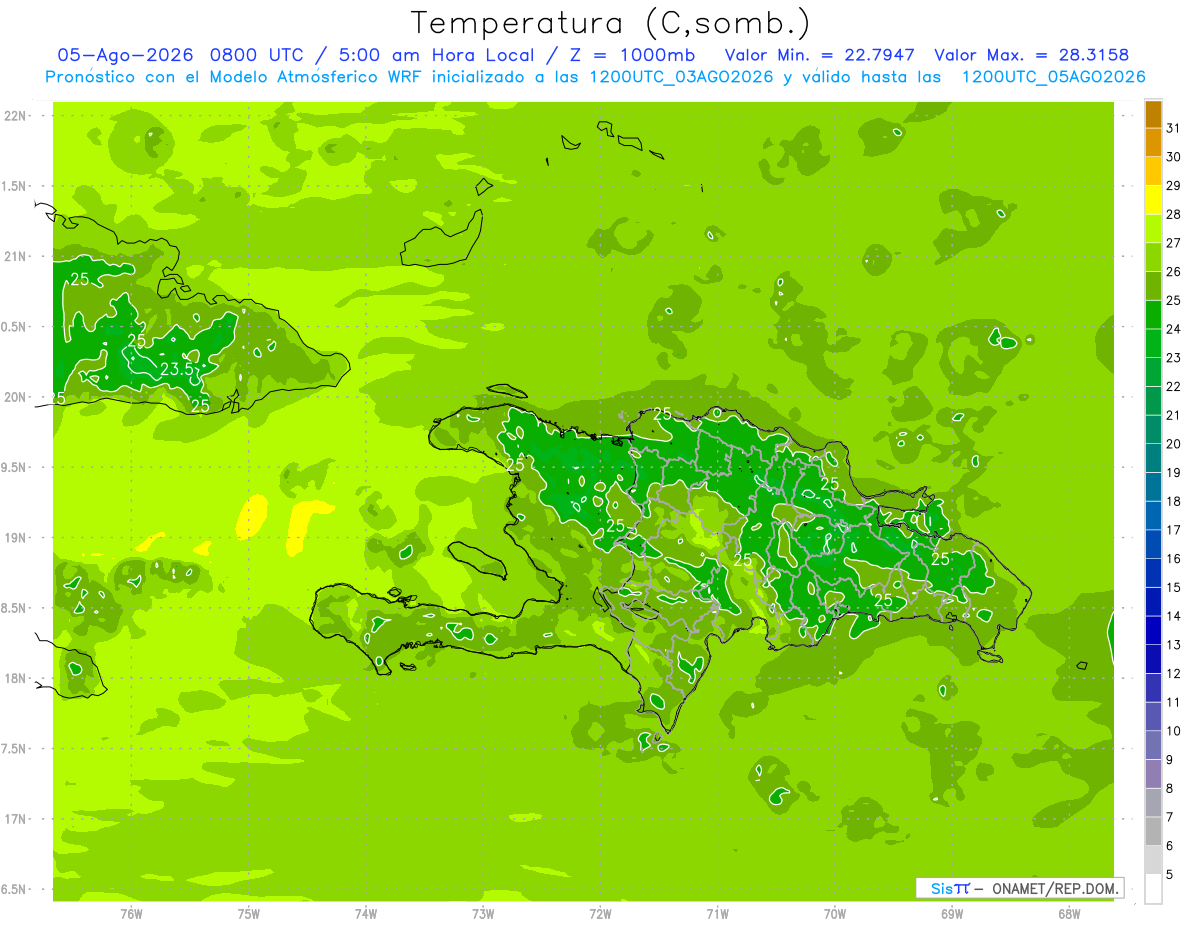Viewport: 1200px width, 927px height.
Task: Click the "8.5N" latitude label
Action: point(15,608)
